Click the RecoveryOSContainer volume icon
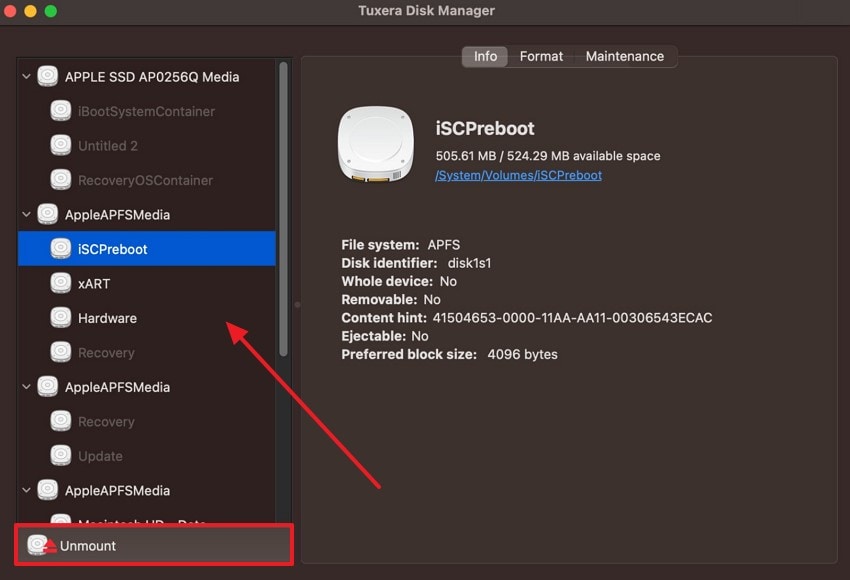 61,180
